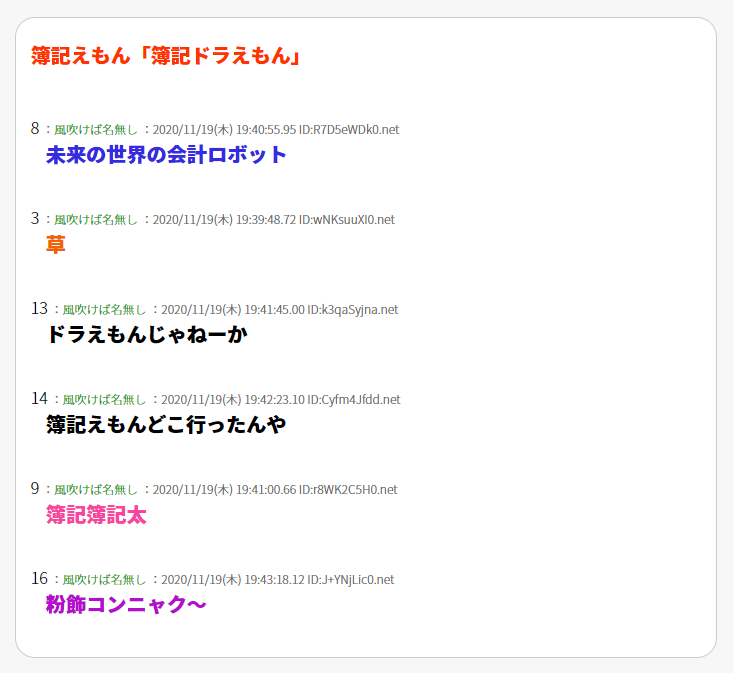
Task: Click the 風吹けば名無し name on post 13
Action: [x=105, y=309]
